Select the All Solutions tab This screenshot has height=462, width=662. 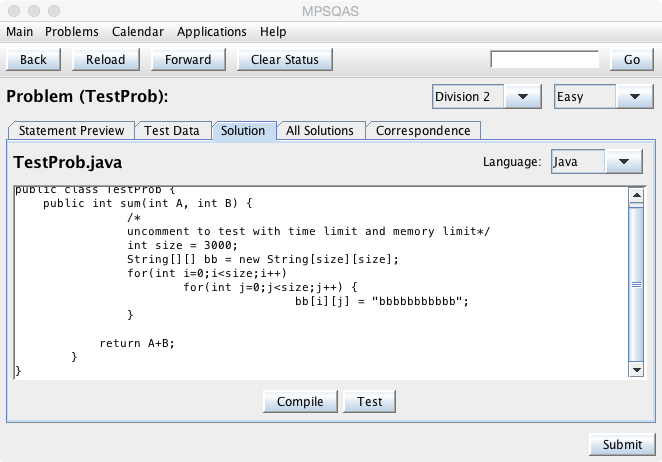[320, 130]
